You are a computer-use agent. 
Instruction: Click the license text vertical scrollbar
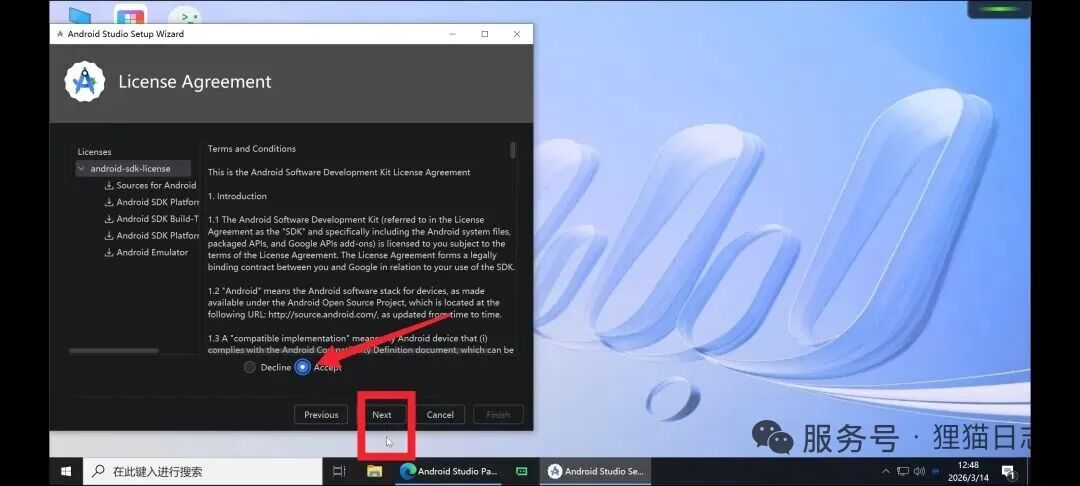512,150
